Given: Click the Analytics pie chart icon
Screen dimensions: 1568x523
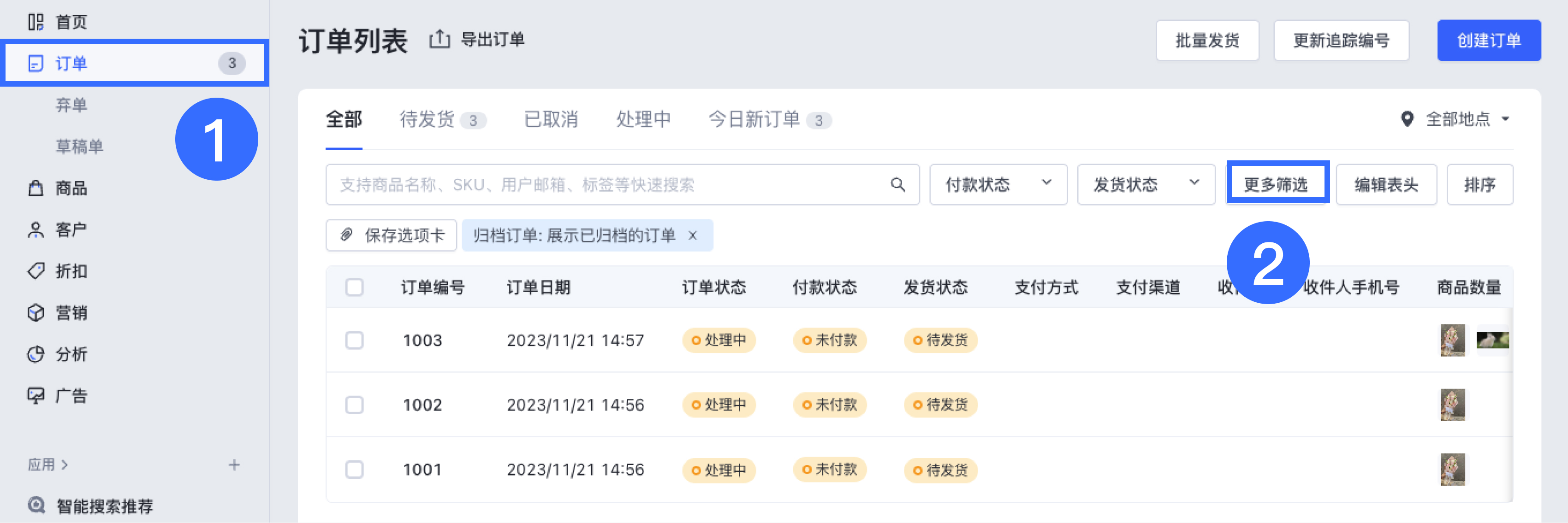Looking at the screenshot, I should [x=36, y=354].
